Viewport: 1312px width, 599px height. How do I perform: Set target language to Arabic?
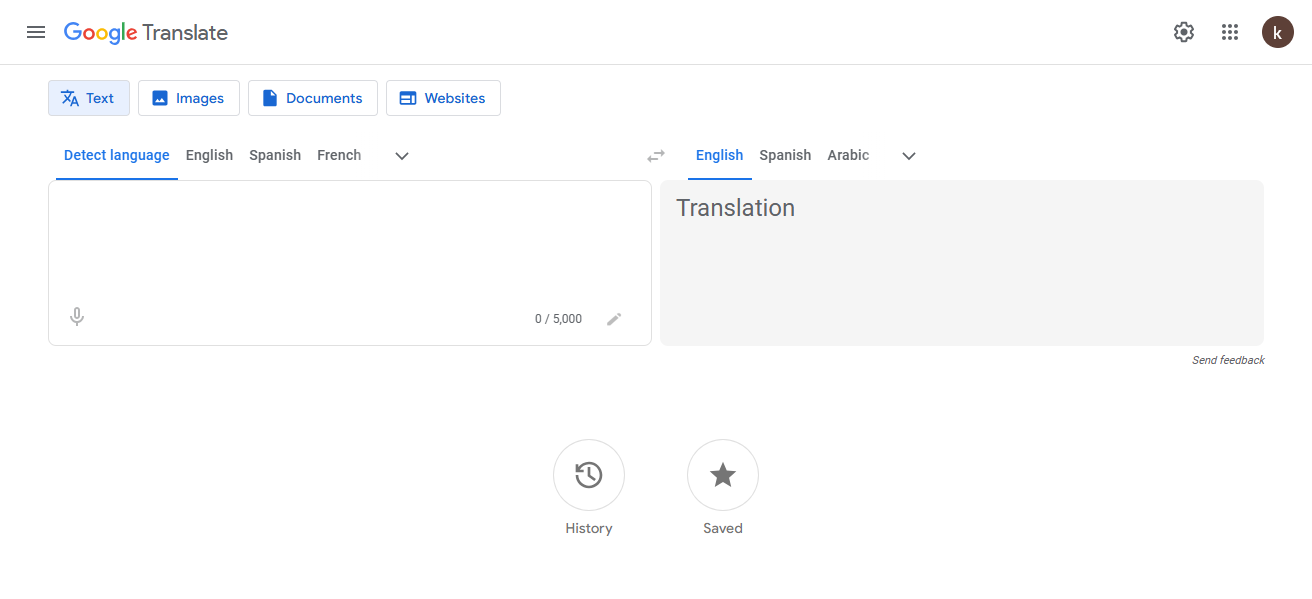848,155
